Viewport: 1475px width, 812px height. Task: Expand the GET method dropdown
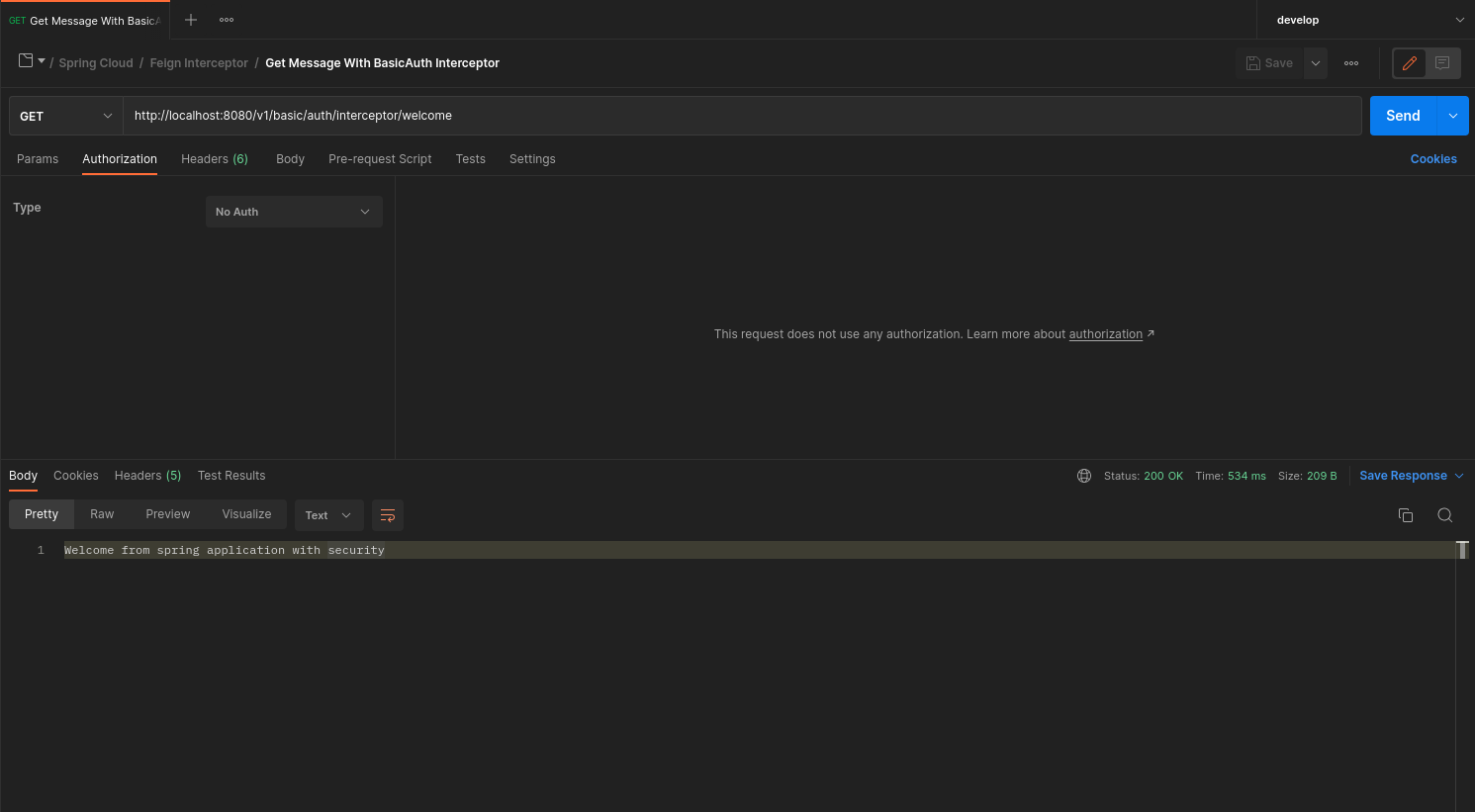coord(65,116)
